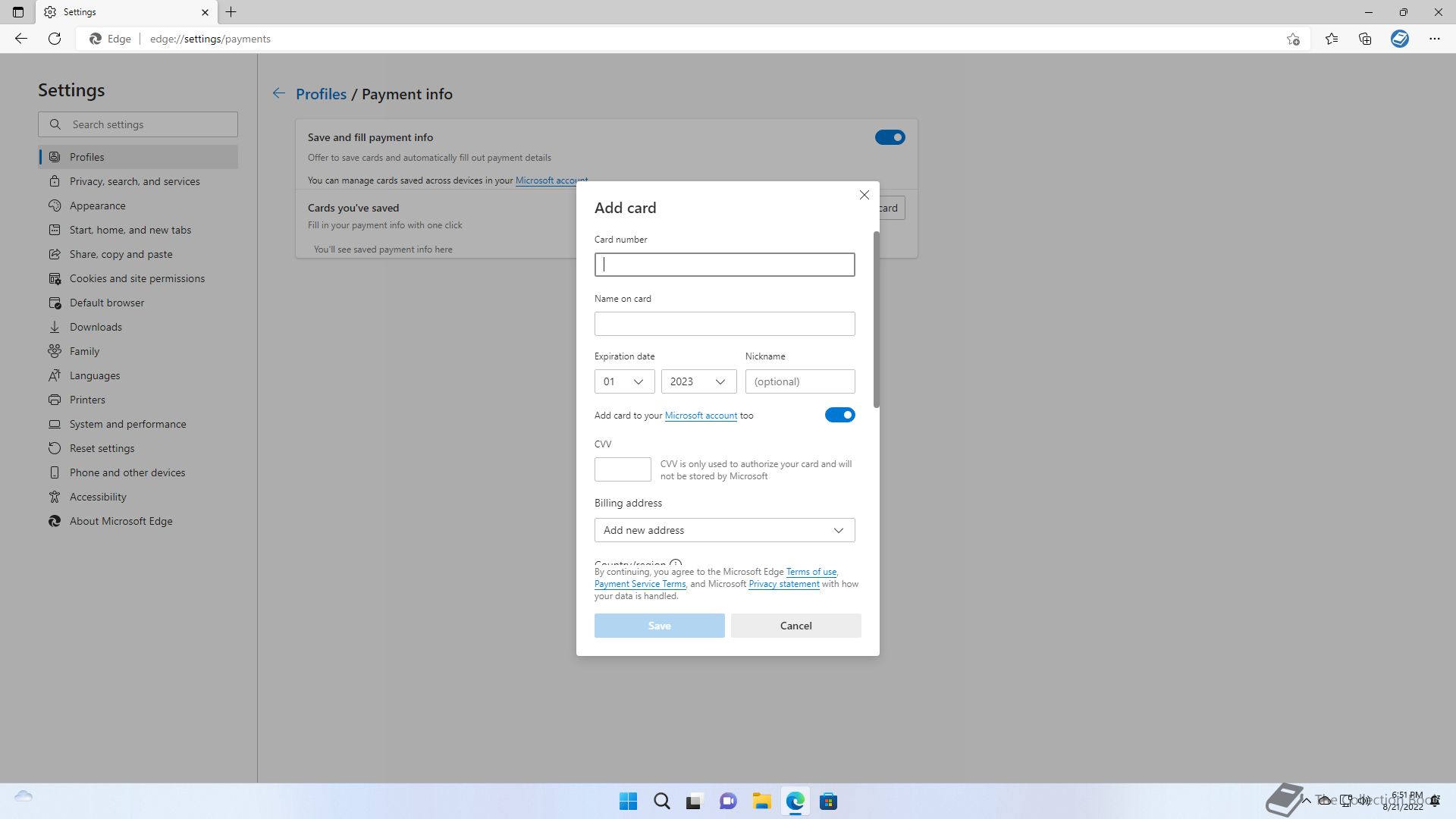Screen dimensions: 1456x819
Task: Click the dialog vertical scrollbar
Action: [877, 319]
